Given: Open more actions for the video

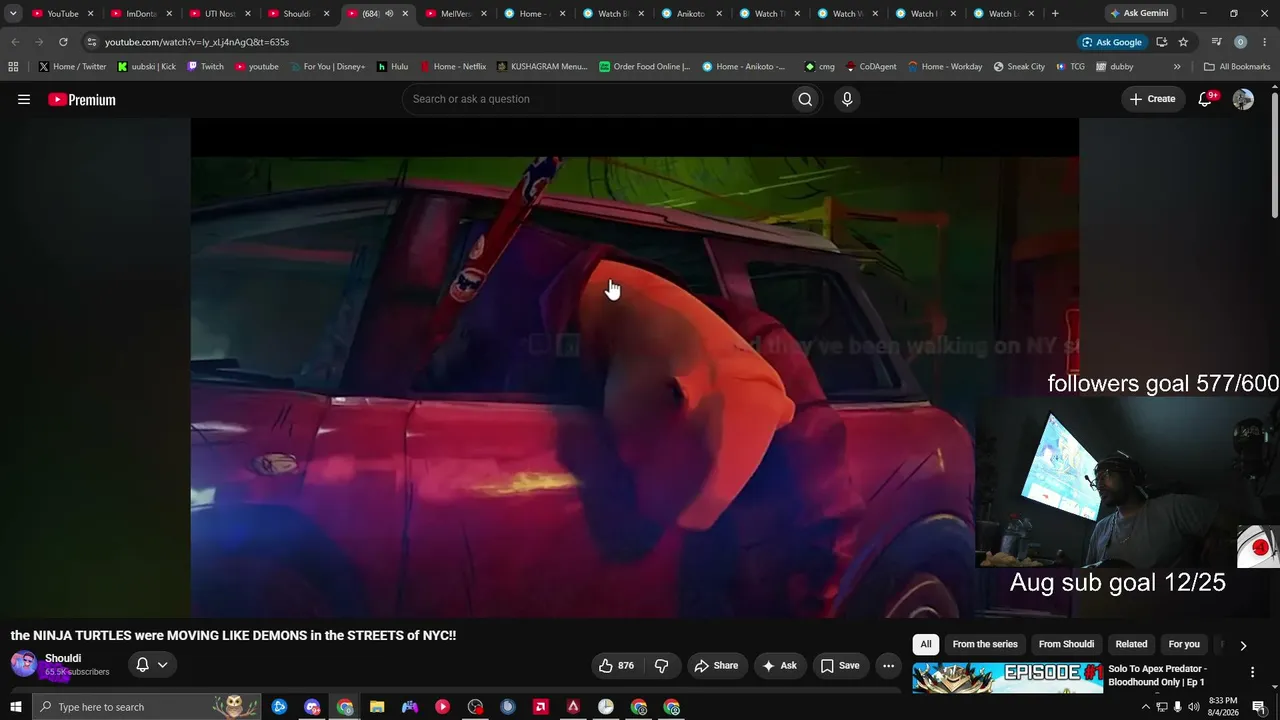Looking at the screenshot, I should pos(888,666).
